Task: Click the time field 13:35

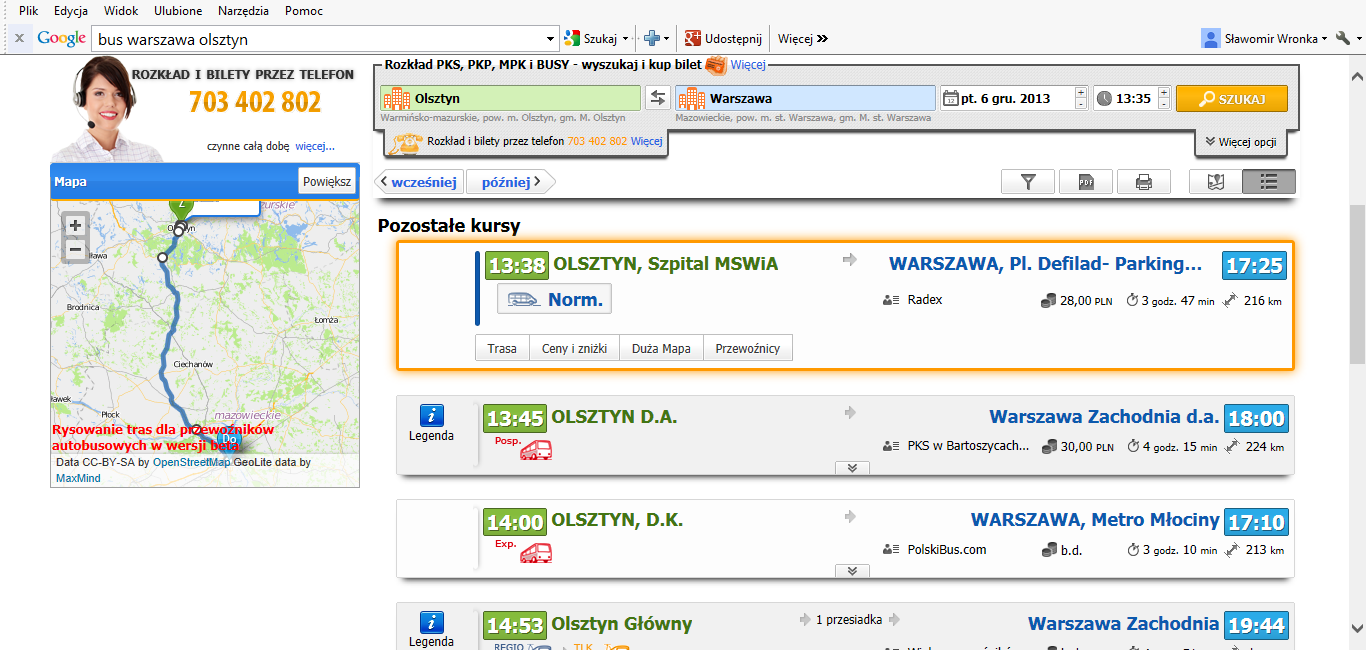Action: click(x=1125, y=98)
